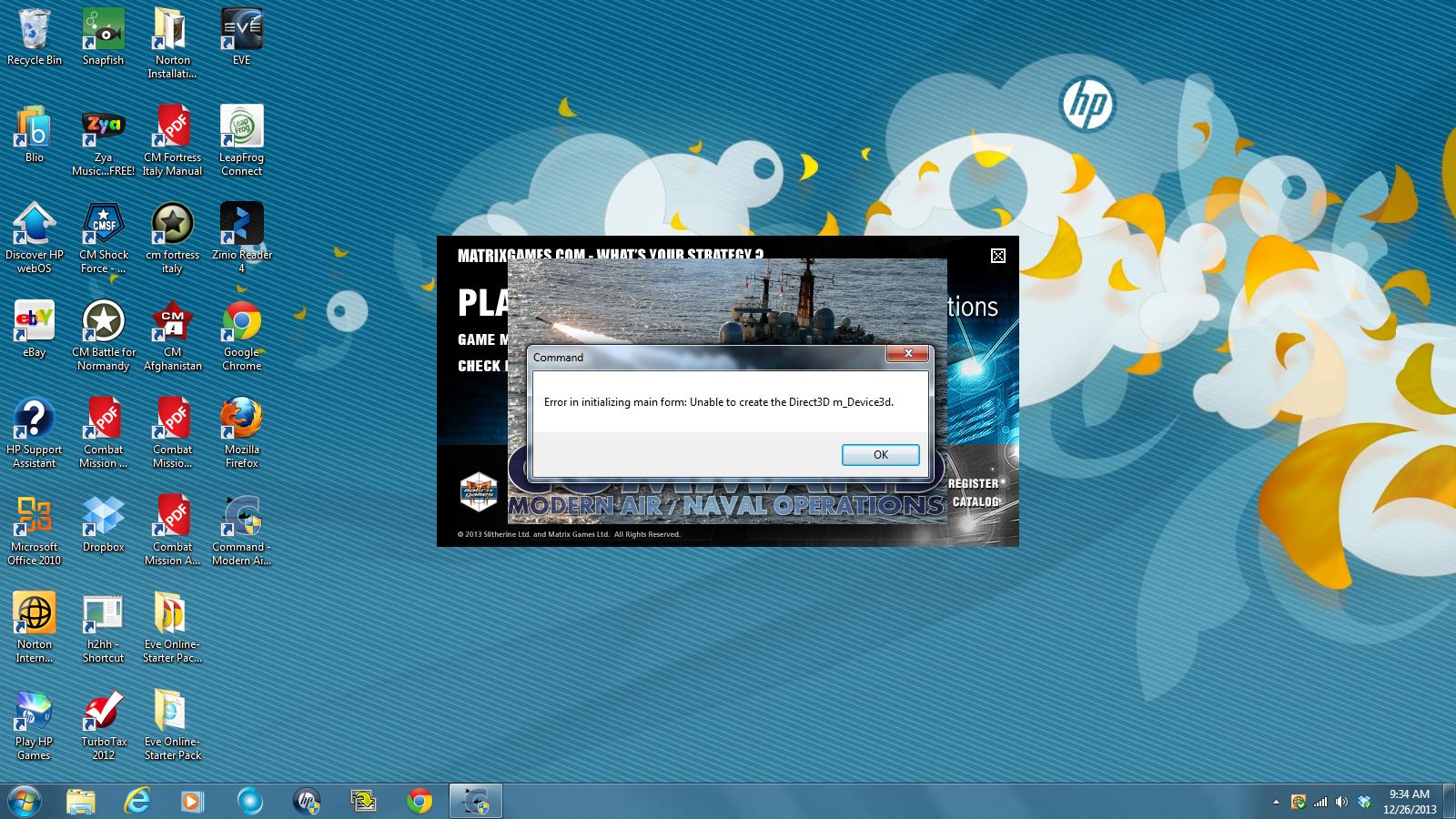Launch the EVE desktop shortcut
The width and height of the screenshot is (1456, 819).
pos(241,37)
